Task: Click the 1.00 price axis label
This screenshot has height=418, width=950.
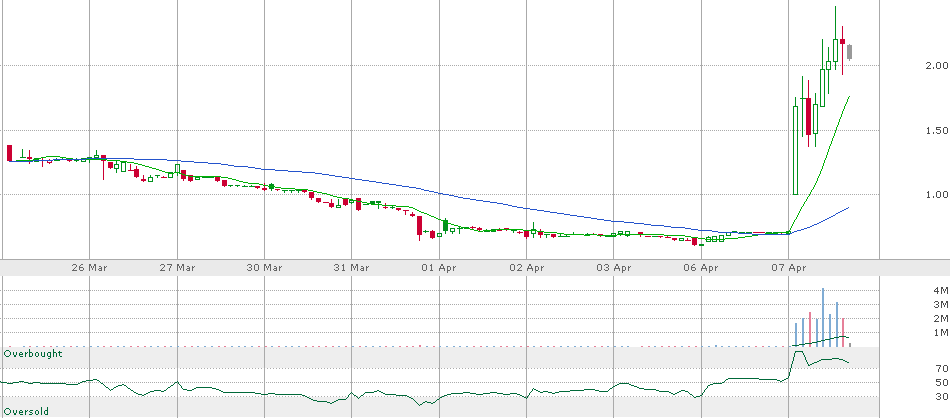Action: click(x=937, y=194)
